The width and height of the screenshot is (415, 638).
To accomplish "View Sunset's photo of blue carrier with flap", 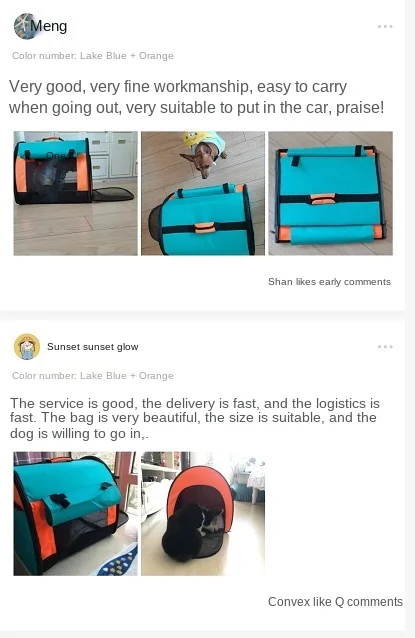I will tap(76, 513).
